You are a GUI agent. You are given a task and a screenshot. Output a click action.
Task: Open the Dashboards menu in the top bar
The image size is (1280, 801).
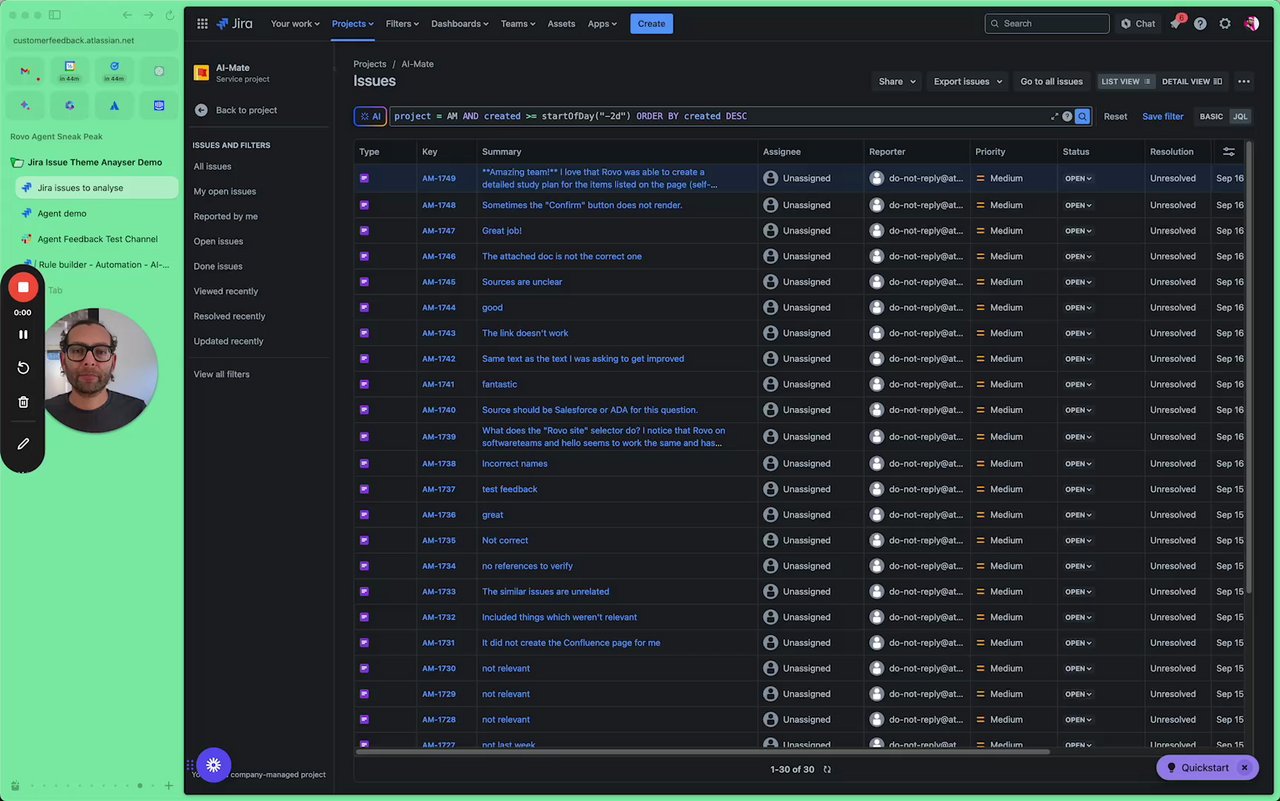click(460, 24)
